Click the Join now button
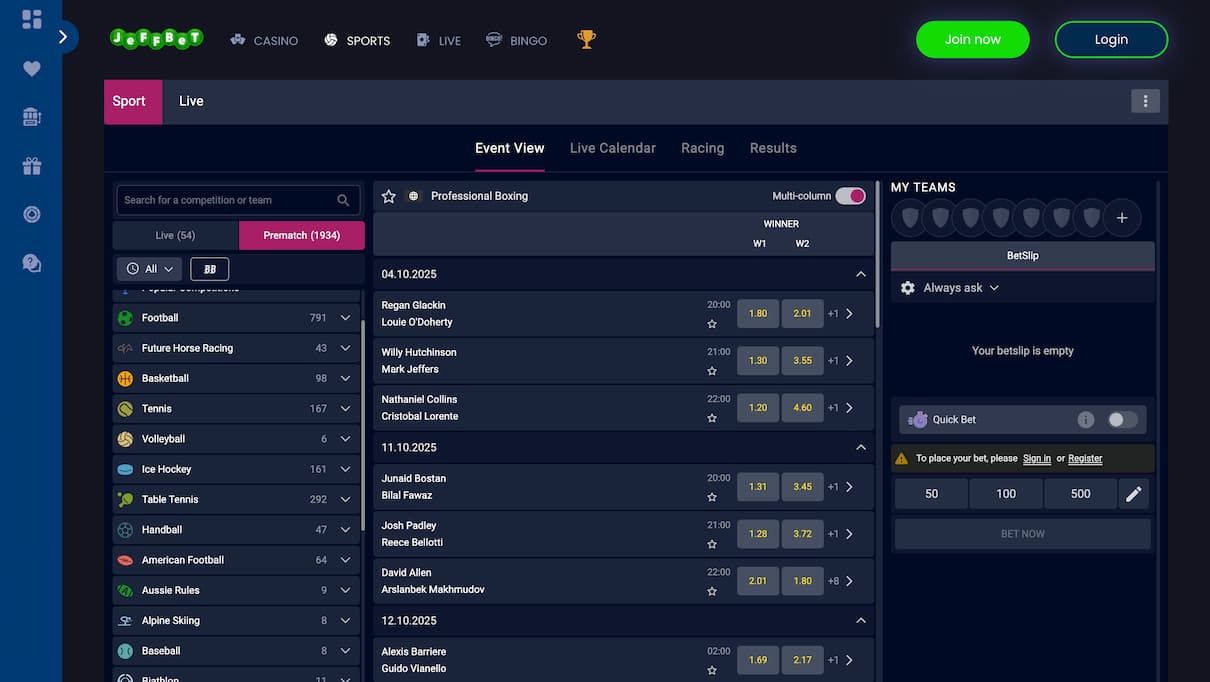This screenshot has width=1210, height=682. coord(972,40)
